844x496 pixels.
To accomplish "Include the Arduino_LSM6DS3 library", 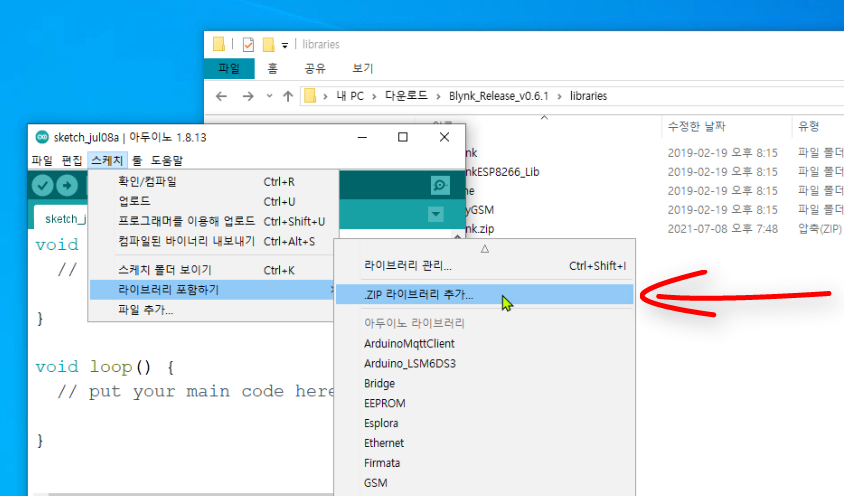I will (x=484, y=364).
